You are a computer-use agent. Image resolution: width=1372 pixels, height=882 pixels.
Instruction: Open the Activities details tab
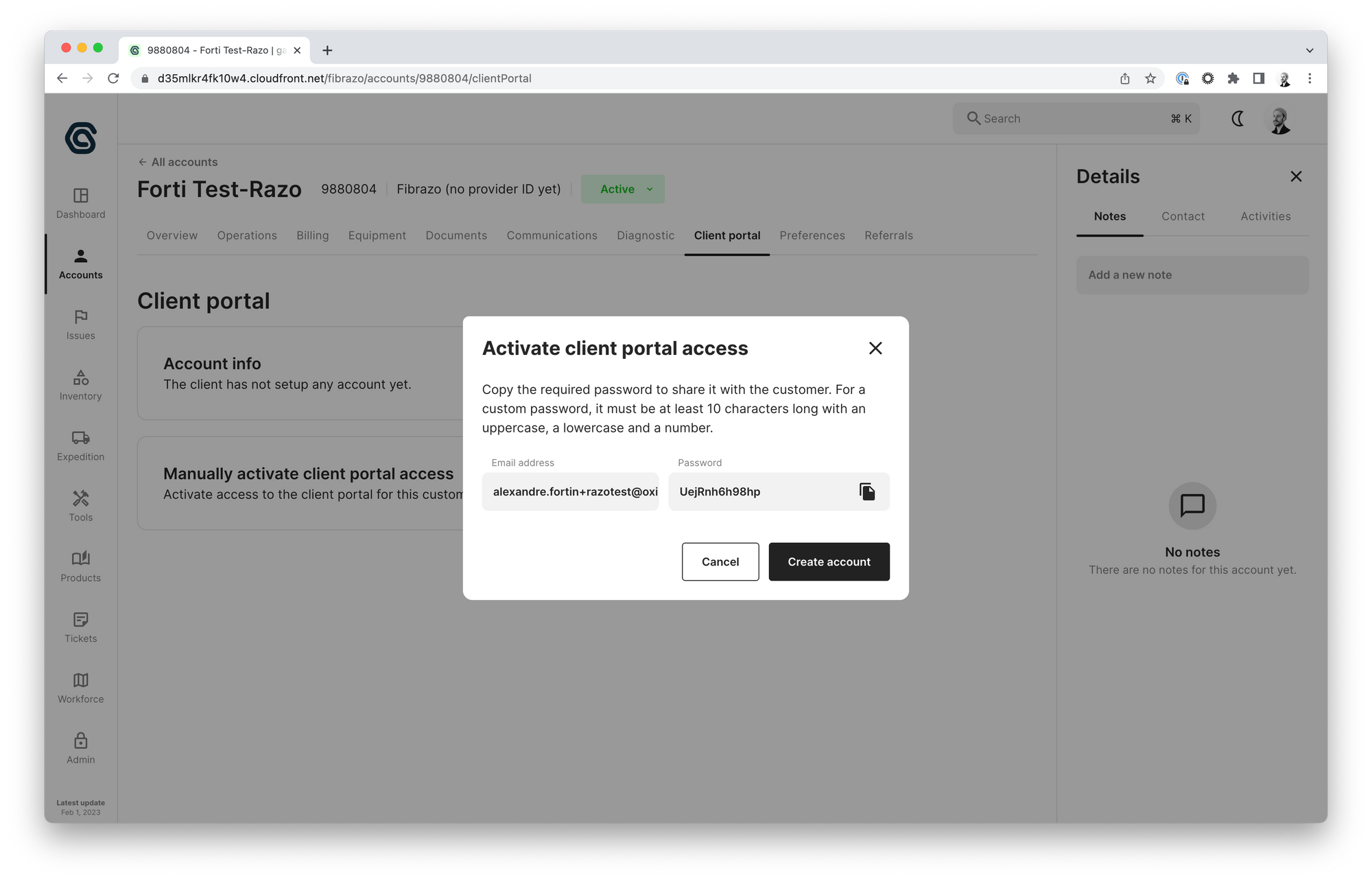point(1265,216)
